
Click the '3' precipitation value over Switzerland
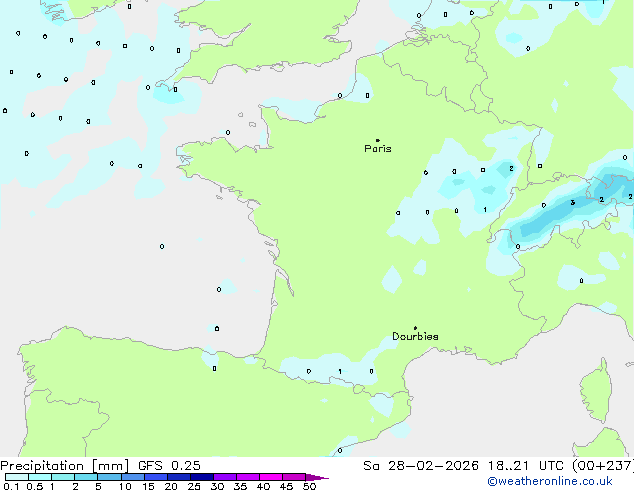573,203
